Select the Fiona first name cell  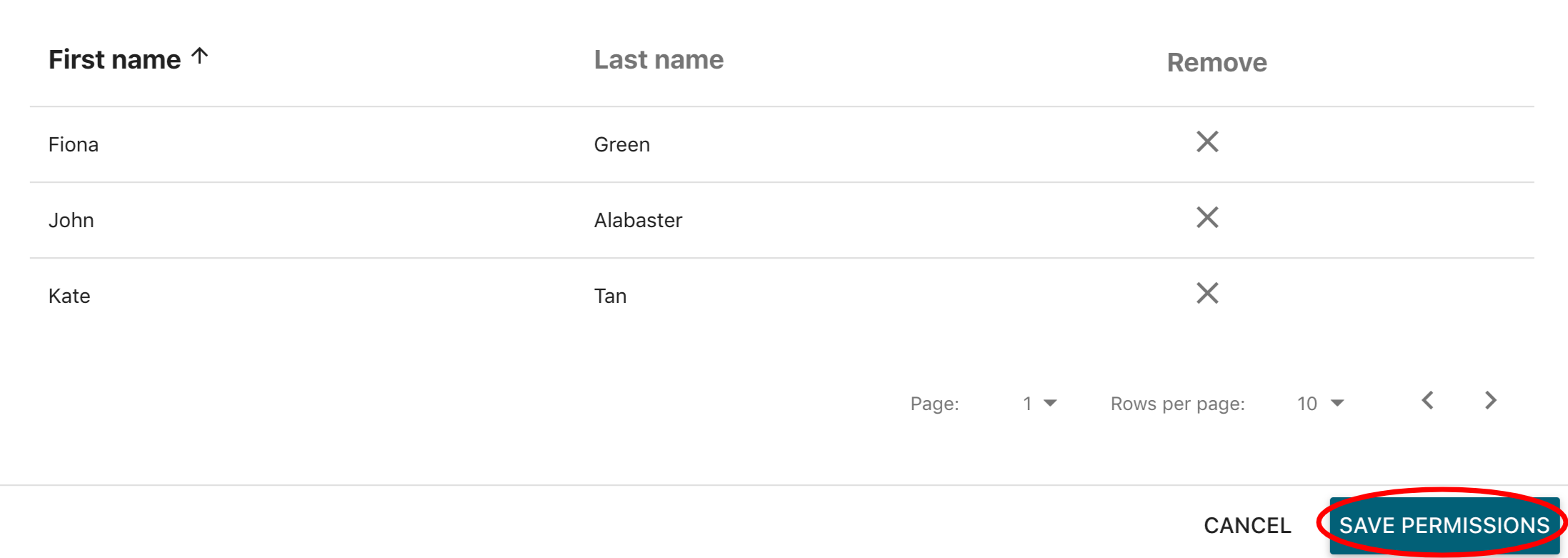[74, 145]
